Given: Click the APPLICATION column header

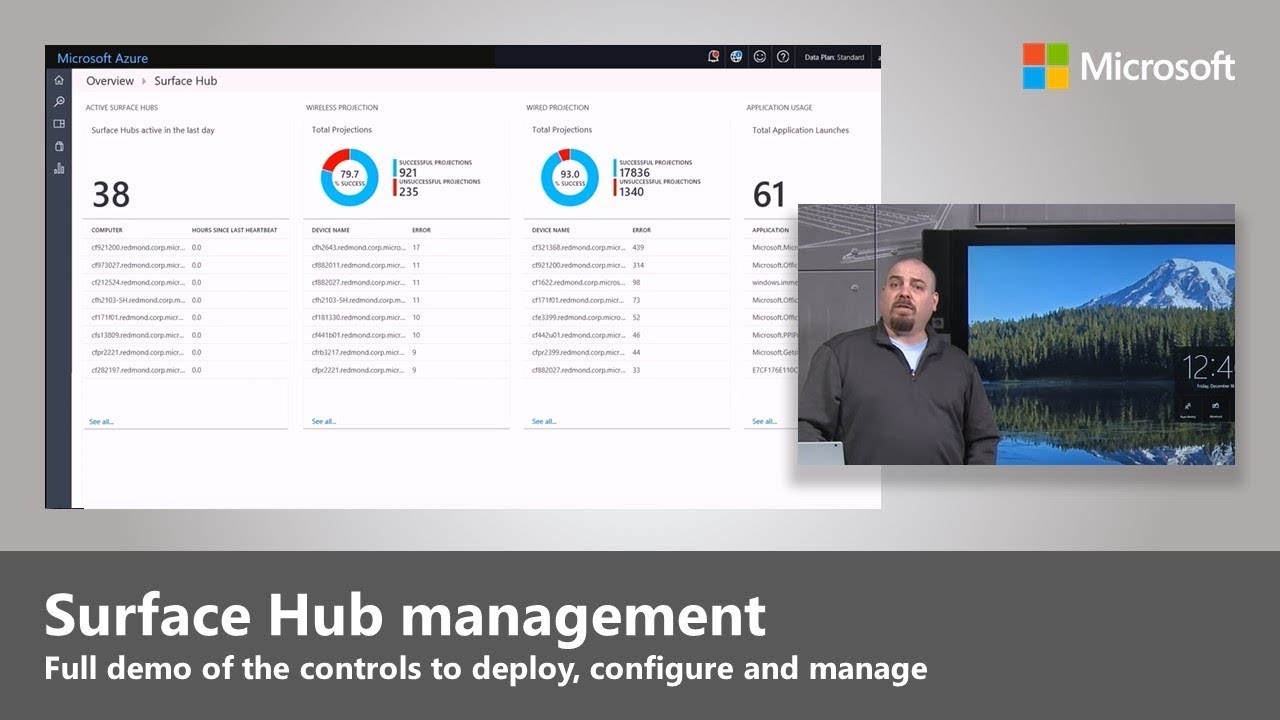Looking at the screenshot, I should (770, 230).
